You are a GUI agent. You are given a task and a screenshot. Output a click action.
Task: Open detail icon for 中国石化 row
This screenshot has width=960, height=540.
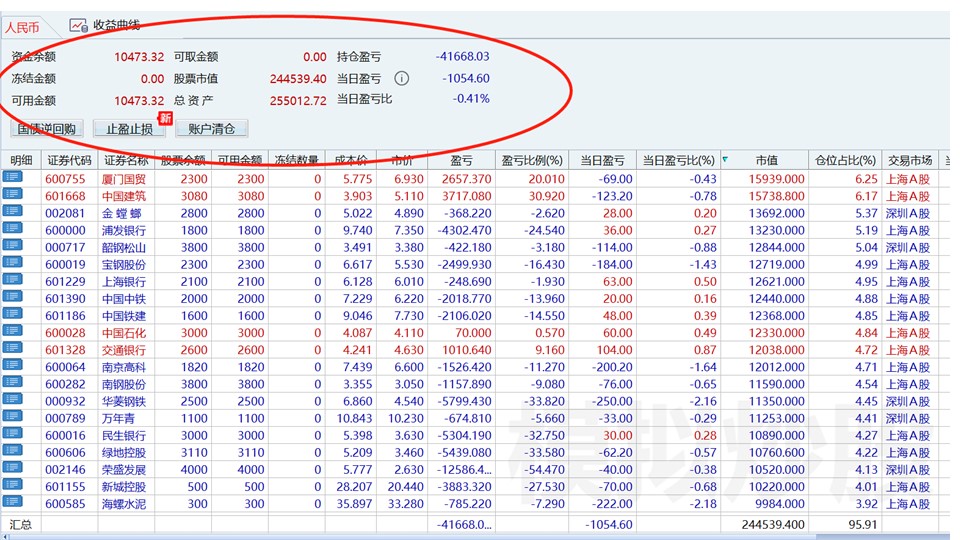tap(12, 332)
